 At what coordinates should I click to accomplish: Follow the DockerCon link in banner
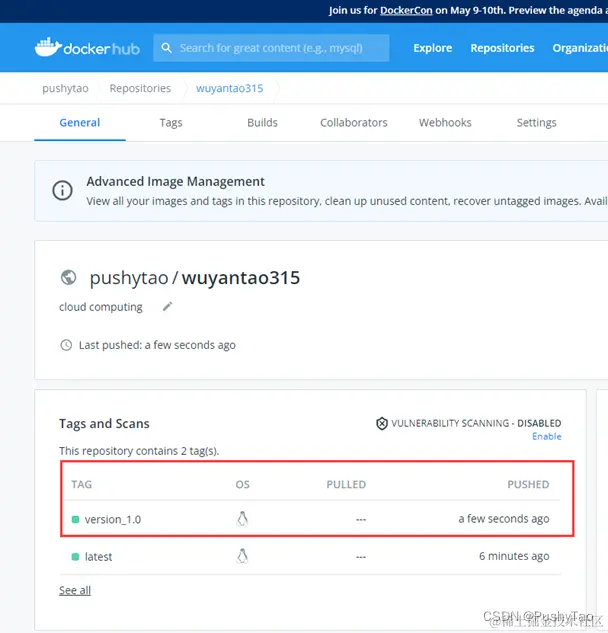tap(406, 10)
